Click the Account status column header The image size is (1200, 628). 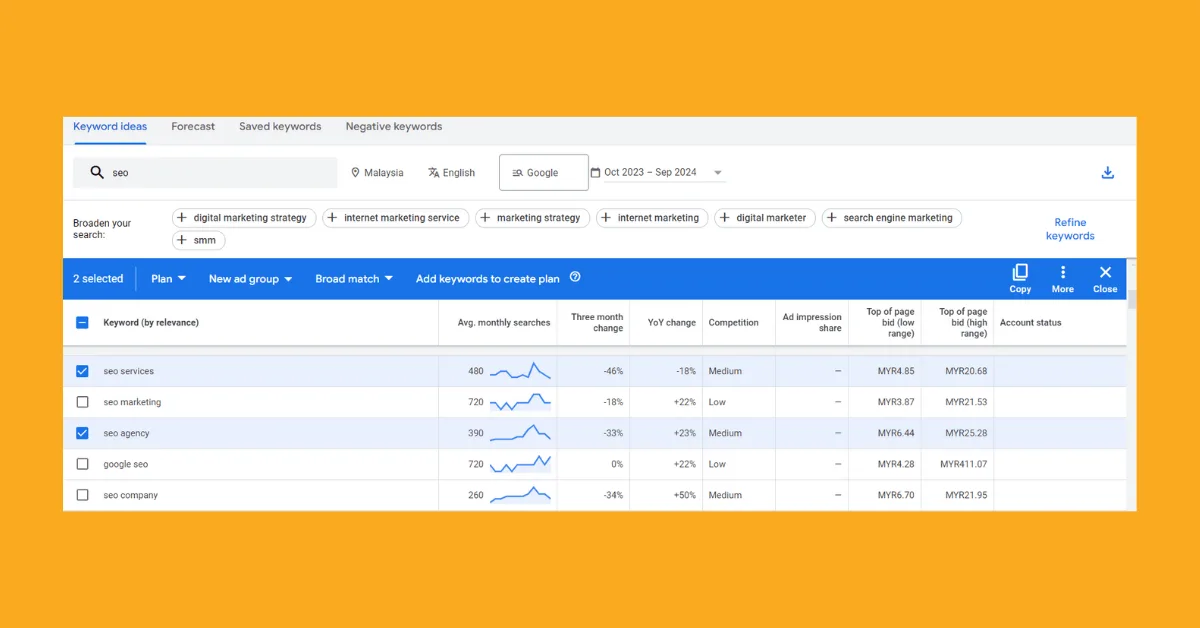[x=1030, y=323]
